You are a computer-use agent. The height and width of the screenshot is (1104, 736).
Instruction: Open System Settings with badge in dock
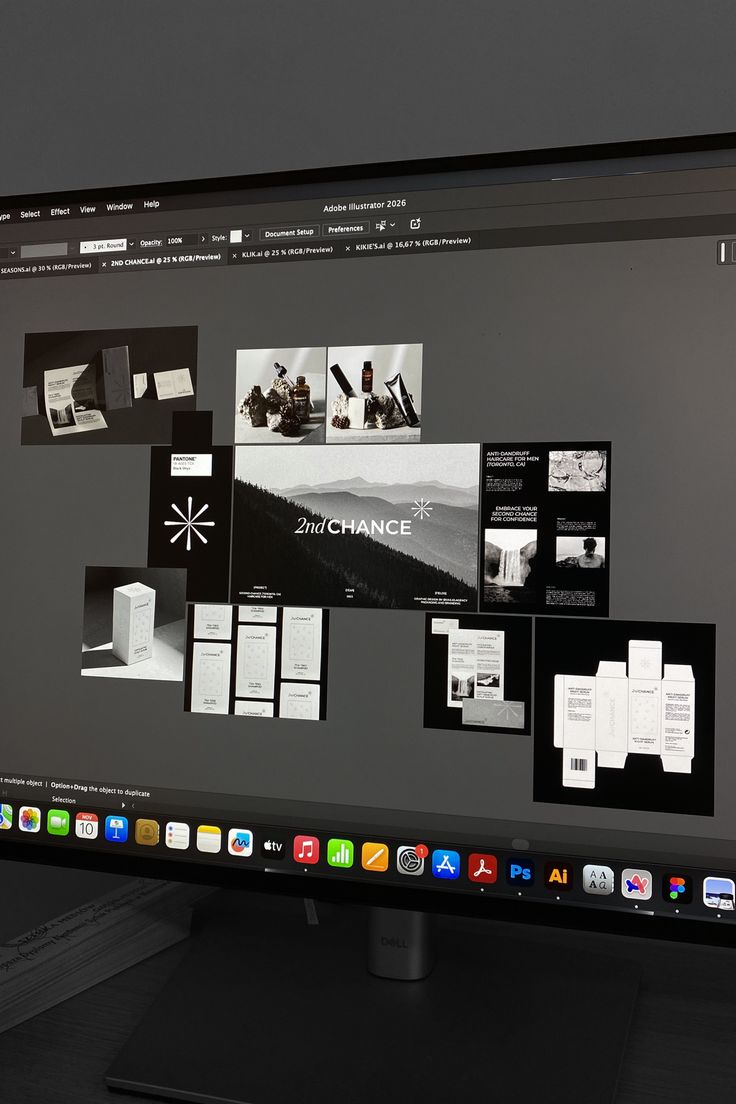point(411,860)
